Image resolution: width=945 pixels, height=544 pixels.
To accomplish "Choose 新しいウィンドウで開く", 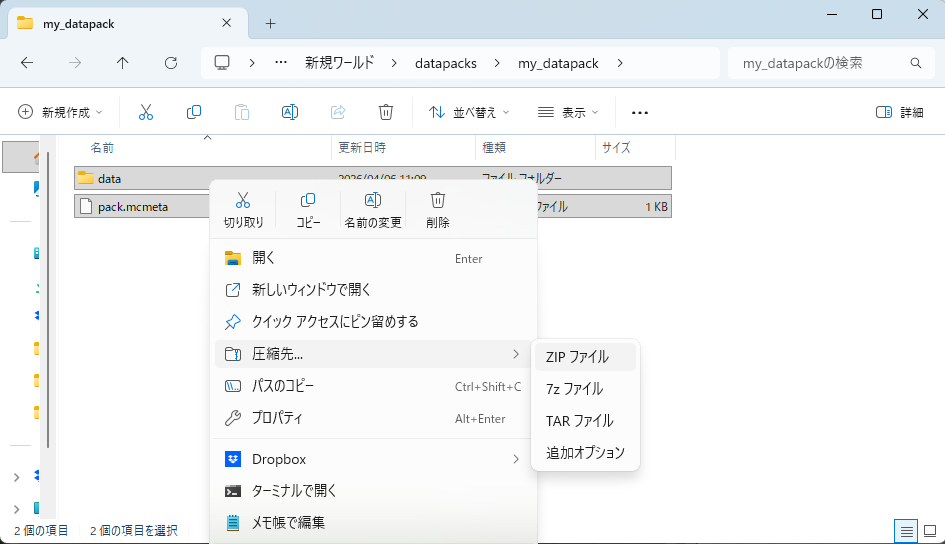I will point(373,290).
